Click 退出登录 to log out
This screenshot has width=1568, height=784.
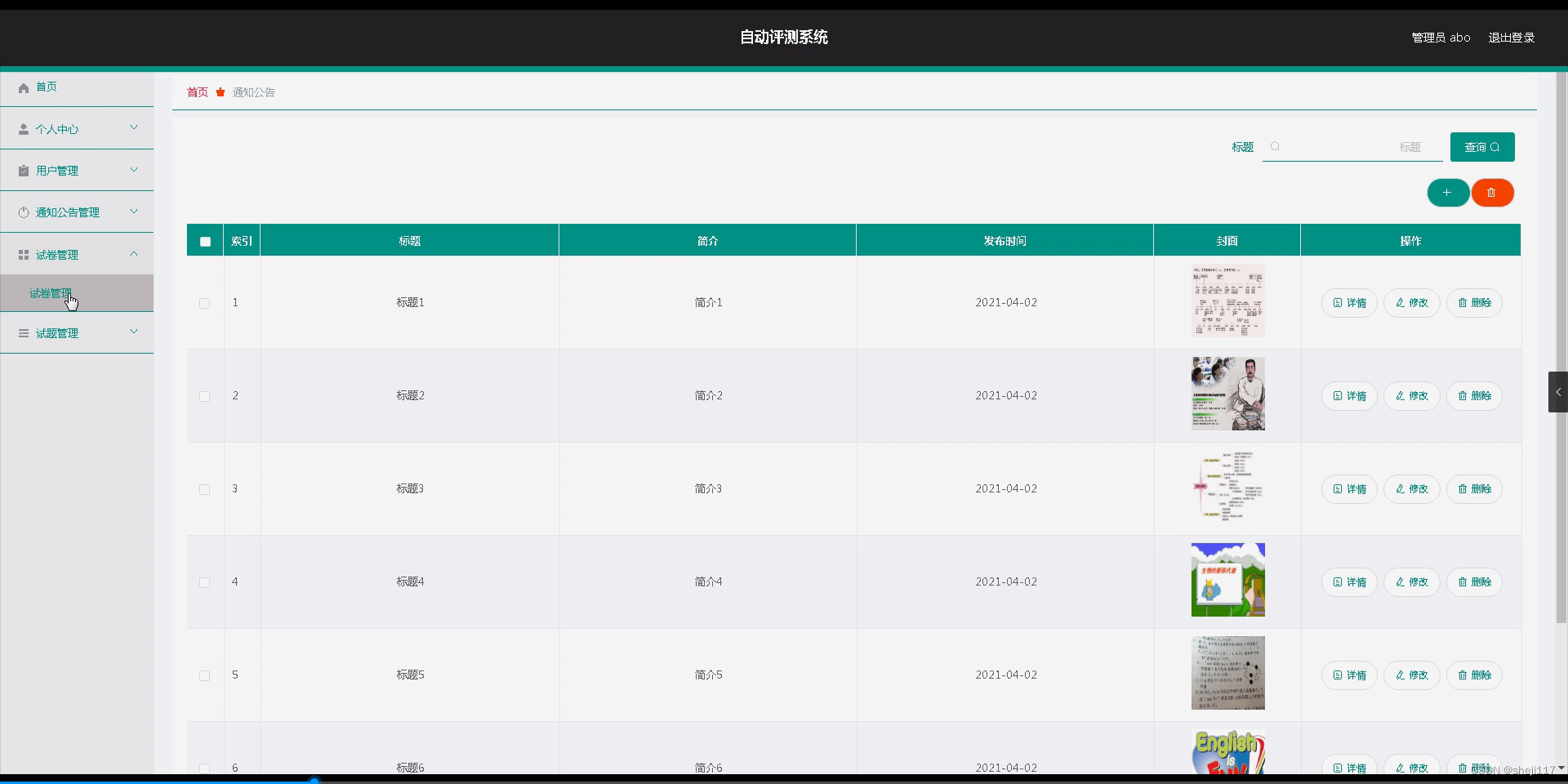point(1510,37)
